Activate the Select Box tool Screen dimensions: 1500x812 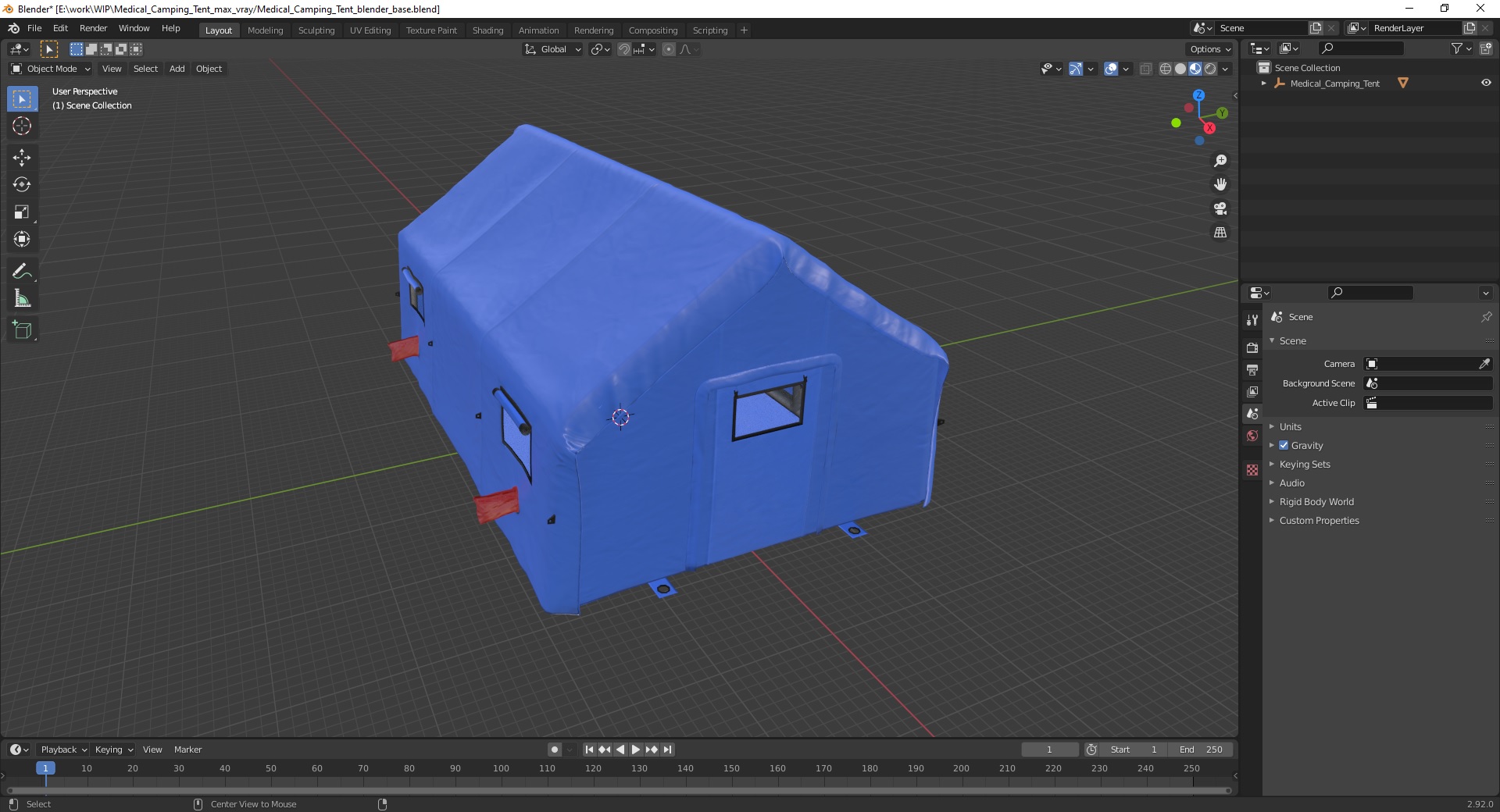pos(22,99)
